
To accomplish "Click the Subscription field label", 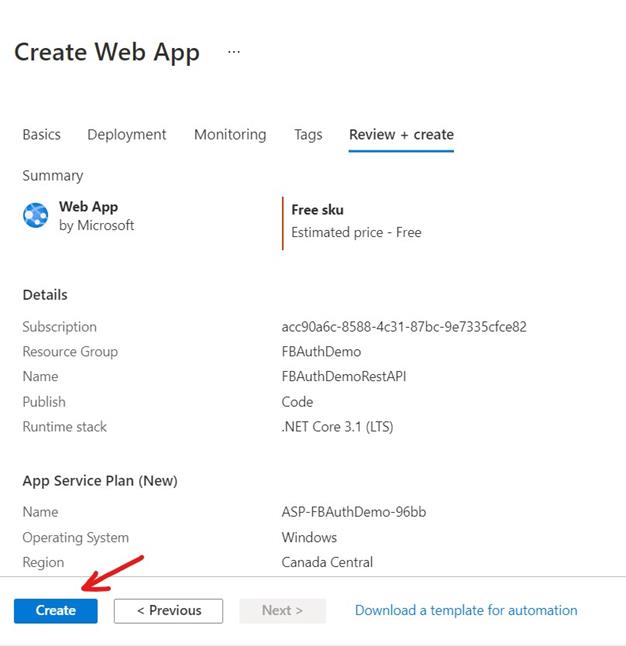I will pyautogui.click(x=59, y=327).
